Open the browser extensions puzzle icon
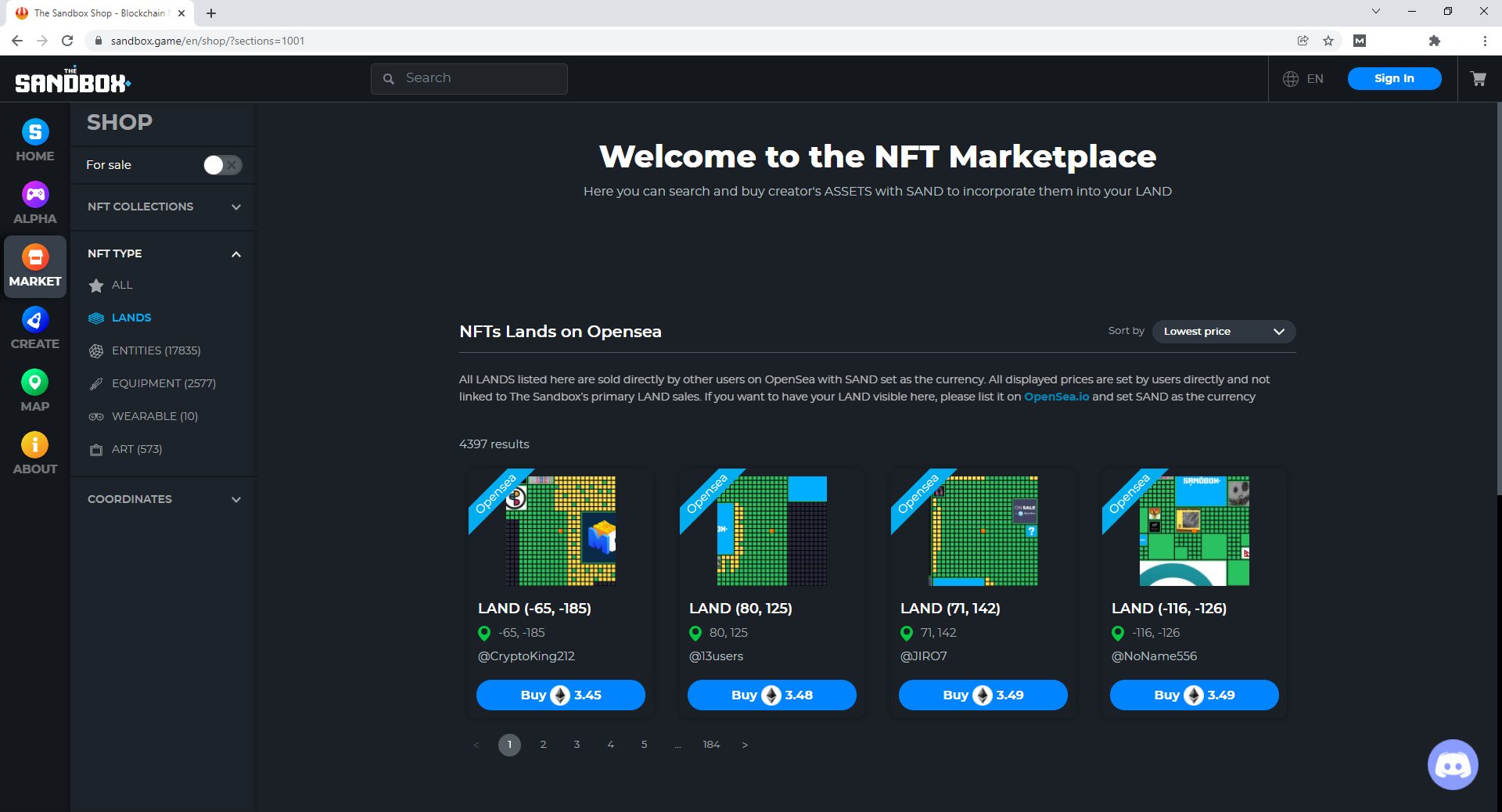Screen dimensions: 1502x812 tap(1435, 41)
